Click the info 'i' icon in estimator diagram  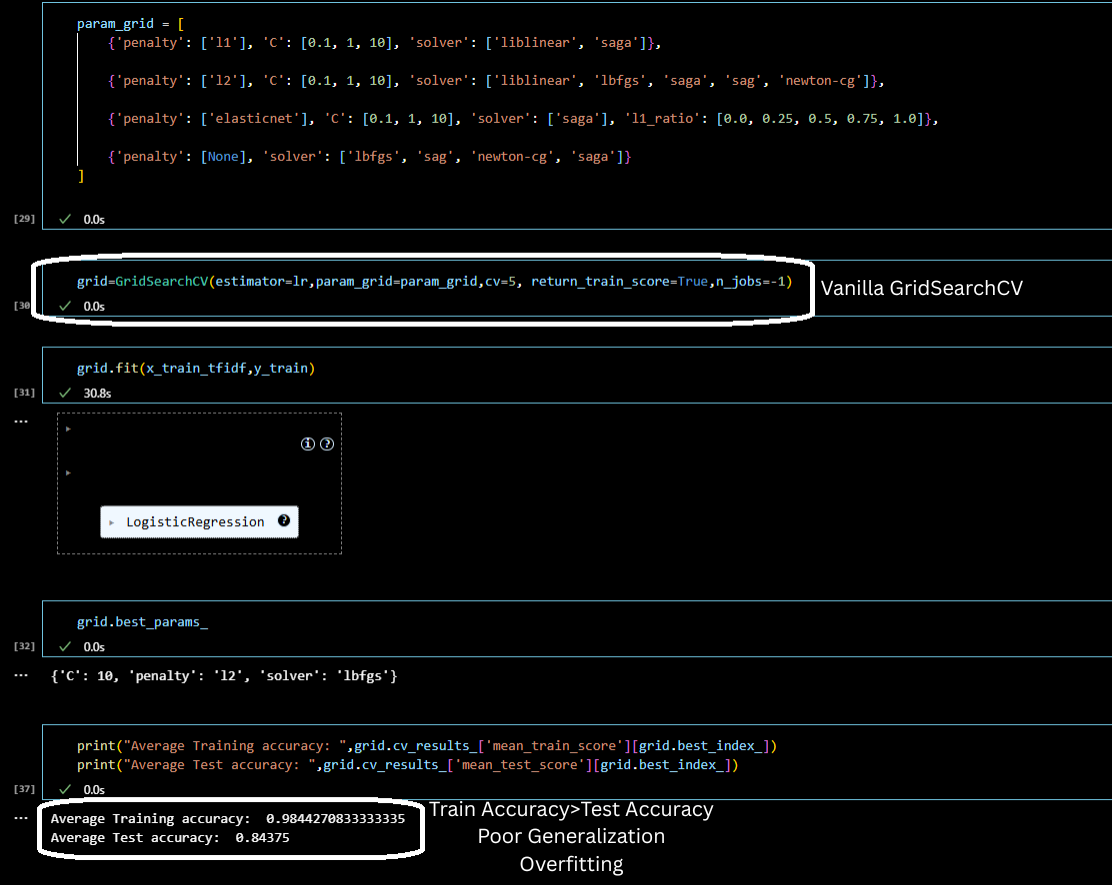coord(307,444)
